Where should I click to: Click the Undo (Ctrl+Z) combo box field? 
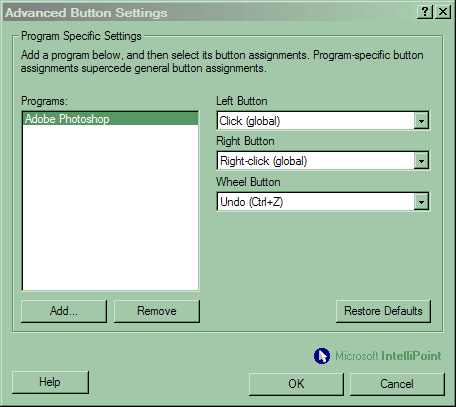click(x=323, y=202)
